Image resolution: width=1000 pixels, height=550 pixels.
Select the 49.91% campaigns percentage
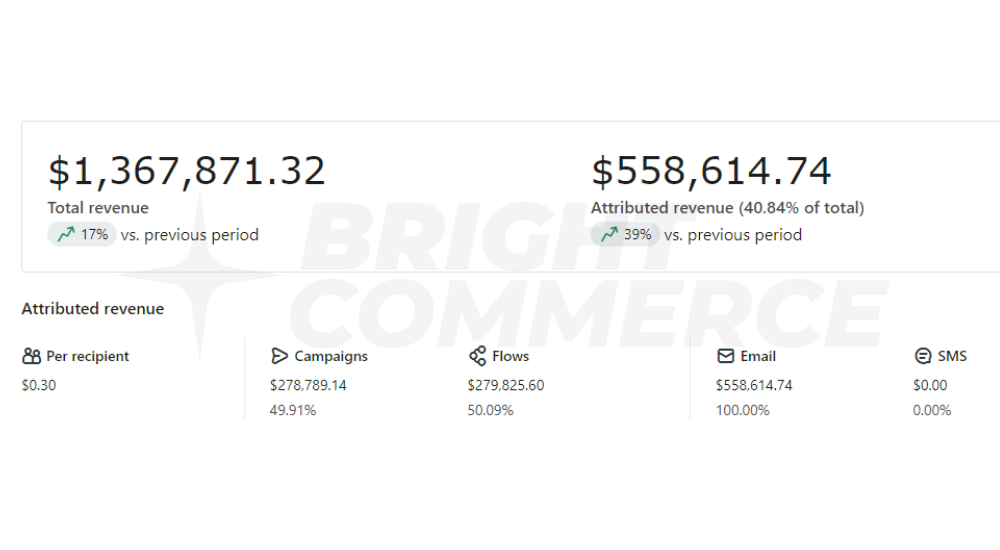point(293,410)
